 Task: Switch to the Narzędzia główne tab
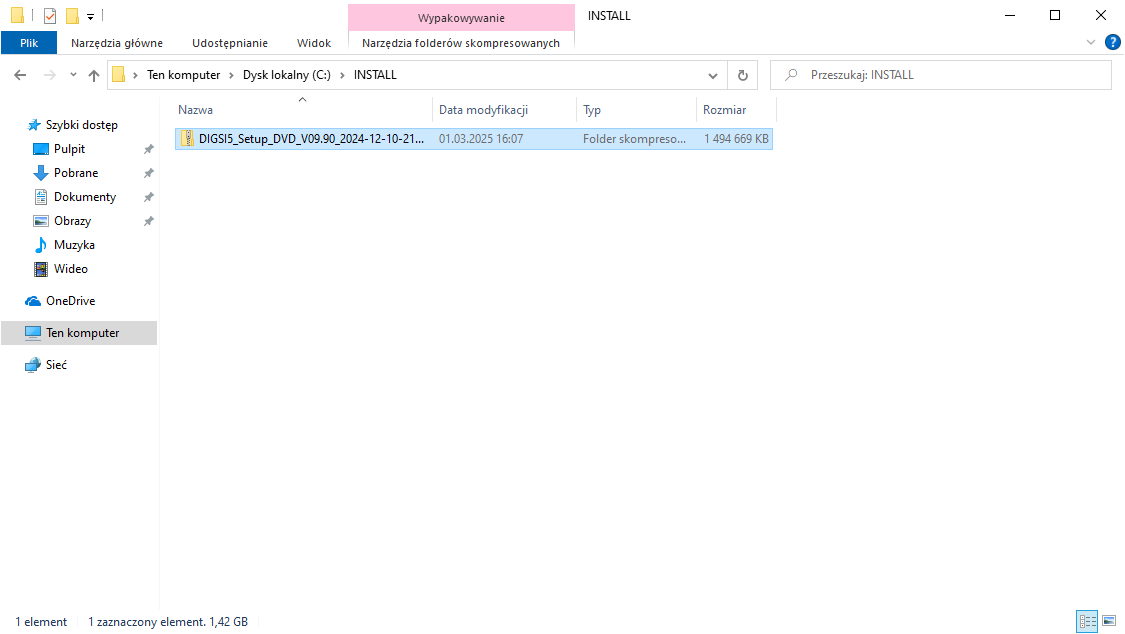(x=117, y=43)
